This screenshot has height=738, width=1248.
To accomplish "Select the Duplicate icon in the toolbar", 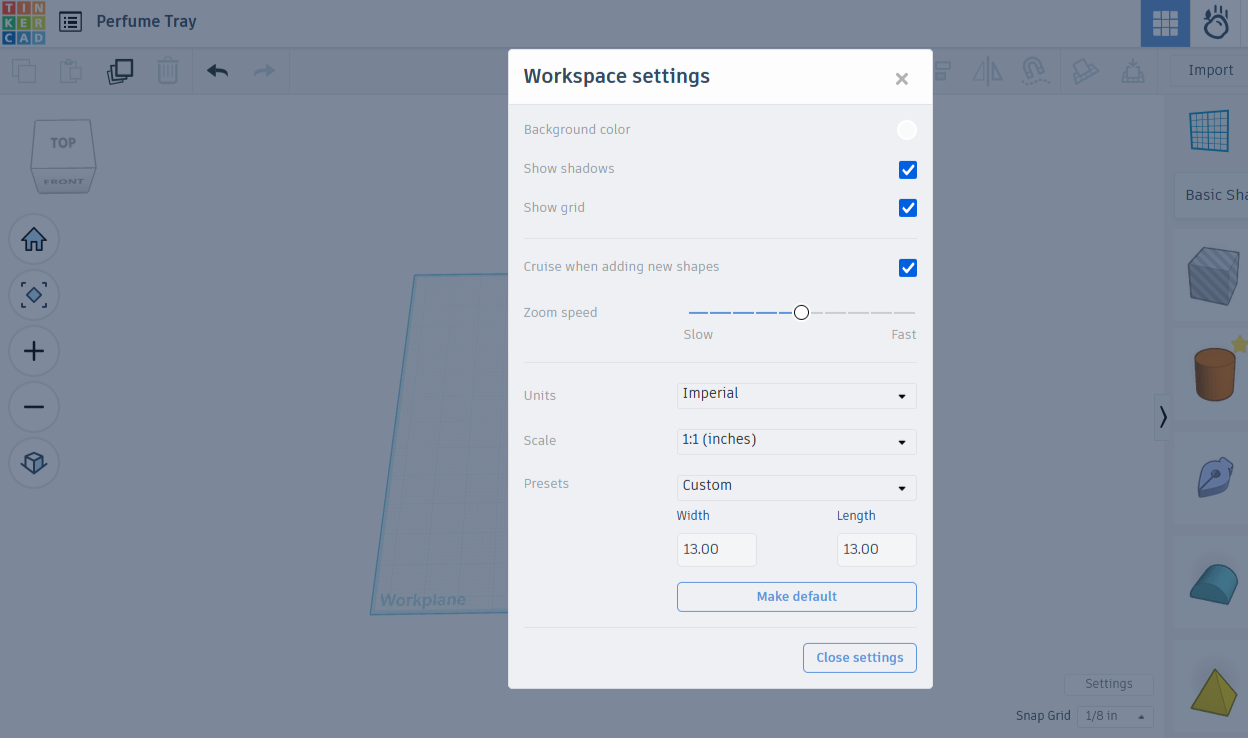I will point(120,70).
